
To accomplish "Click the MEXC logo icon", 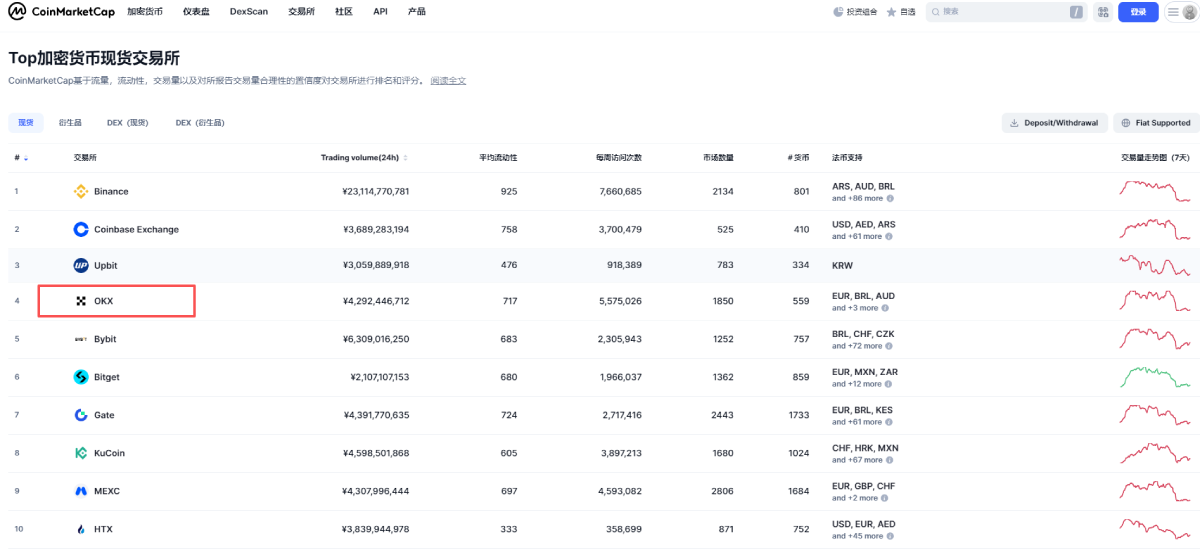I will 81,491.
